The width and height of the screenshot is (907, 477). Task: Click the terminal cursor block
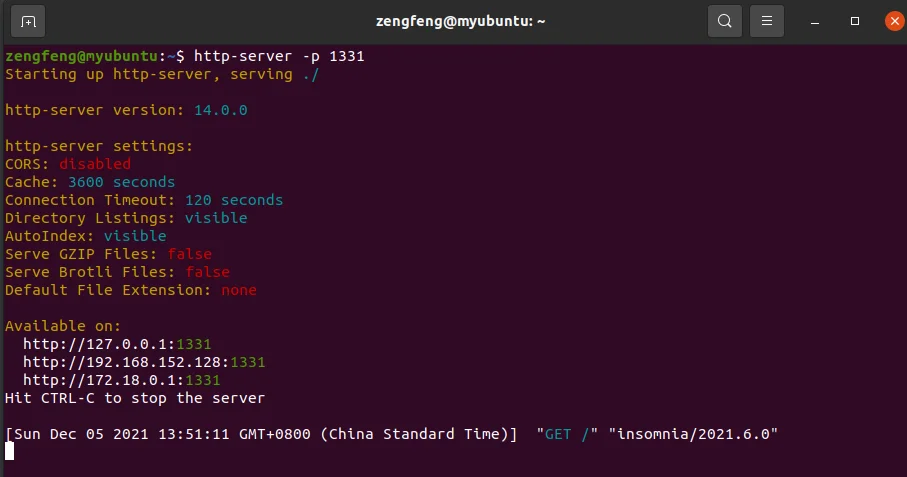pos(9,451)
